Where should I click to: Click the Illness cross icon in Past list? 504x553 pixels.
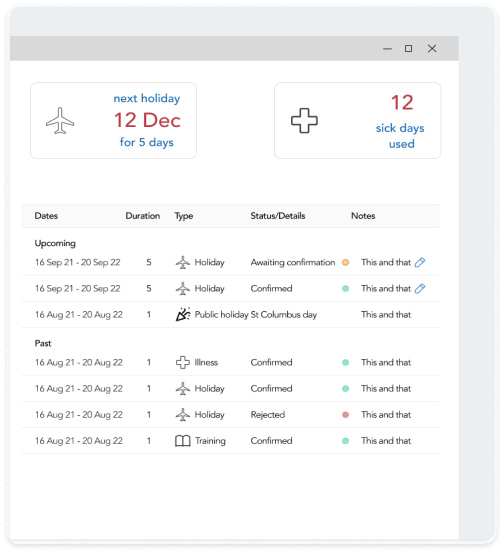pyautogui.click(x=183, y=362)
